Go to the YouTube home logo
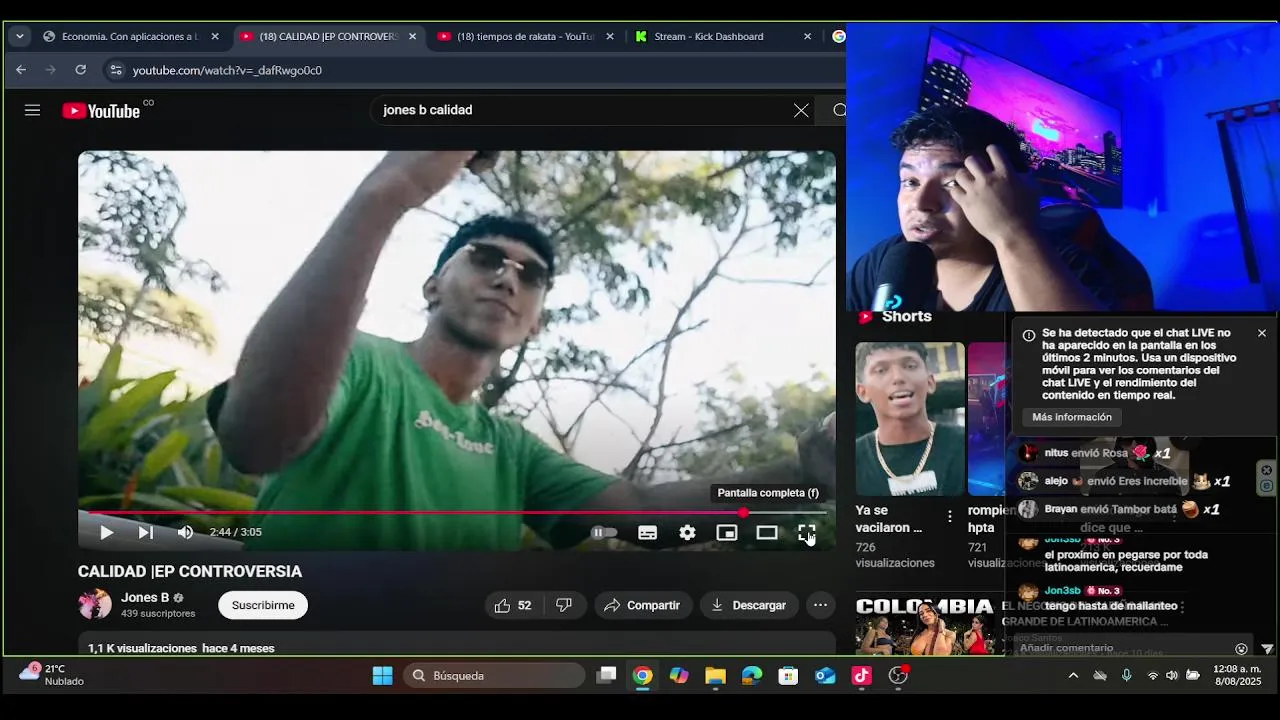This screenshot has width=1280, height=720. point(101,111)
